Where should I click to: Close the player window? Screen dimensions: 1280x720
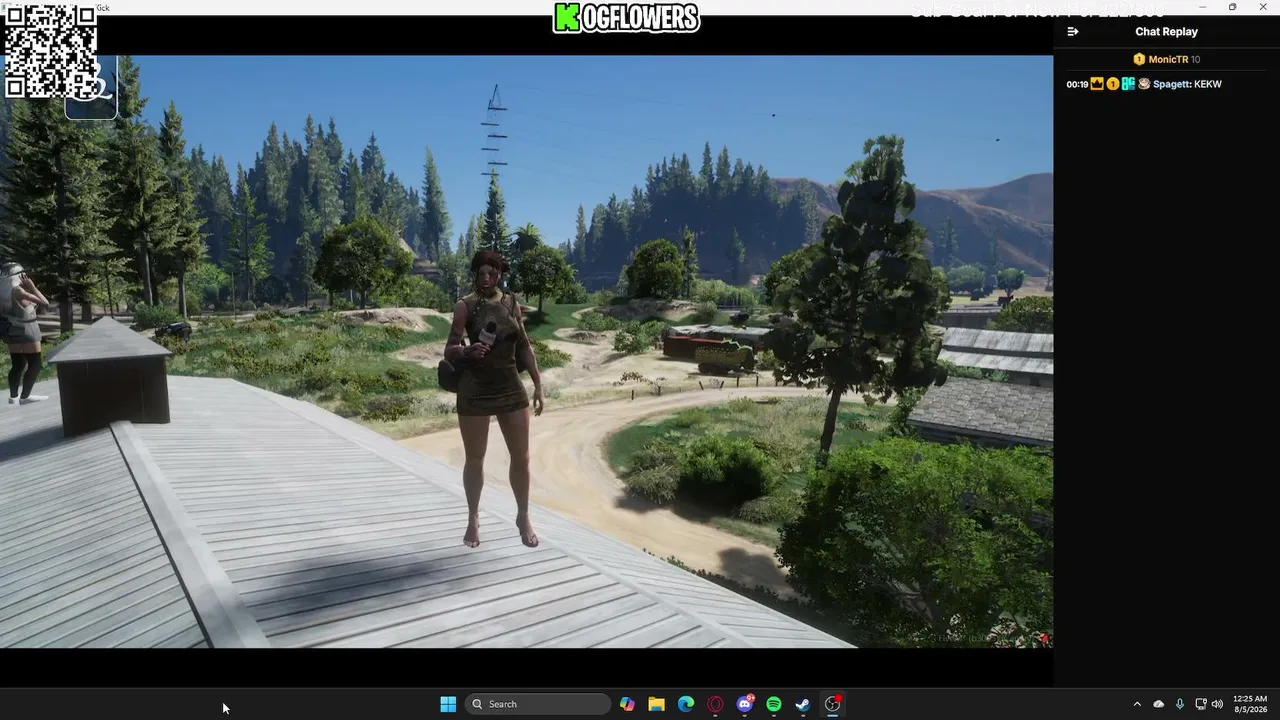click(x=1262, y=7)
